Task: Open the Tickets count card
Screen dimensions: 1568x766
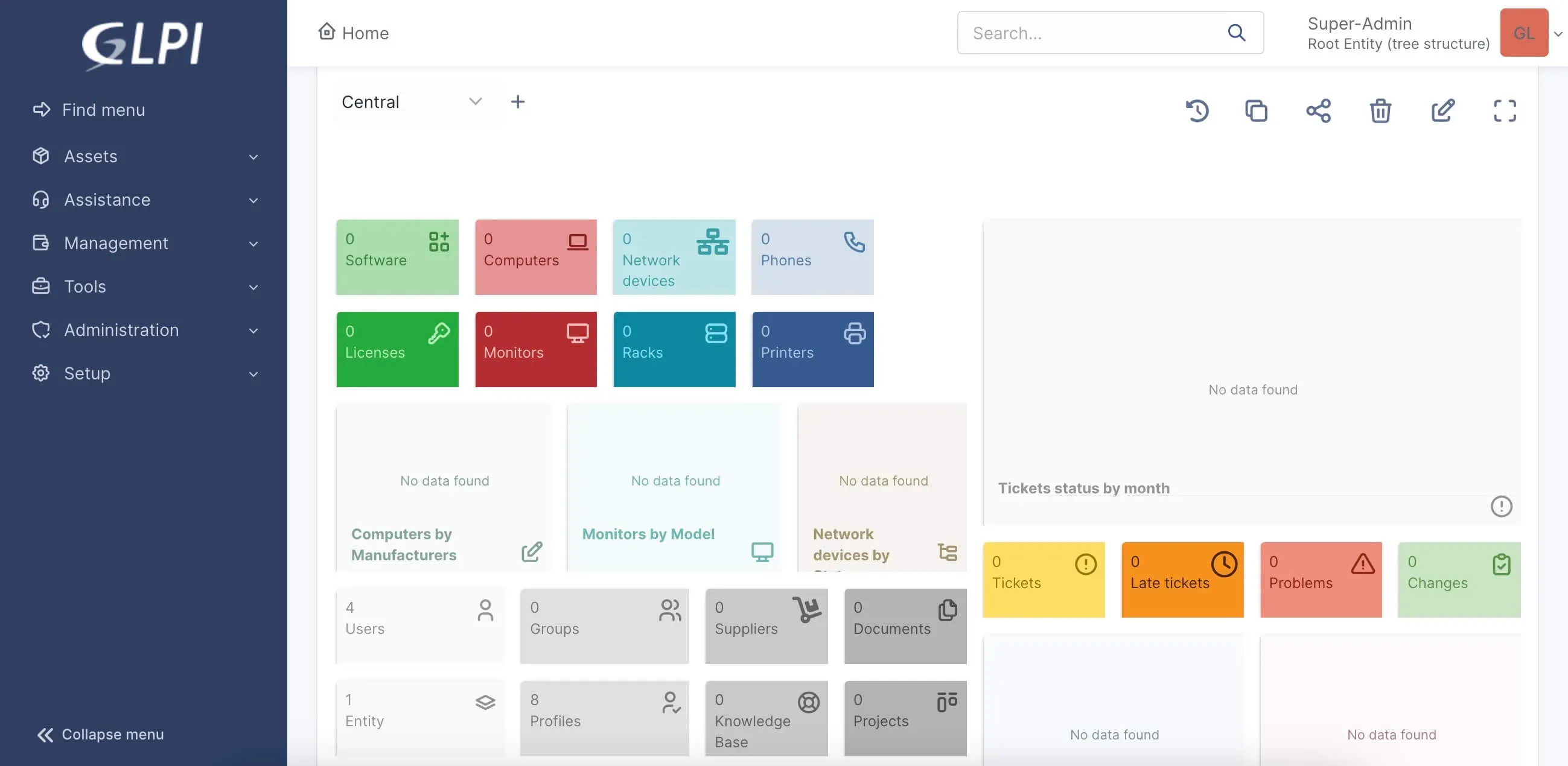Action: pos(1044,579)
